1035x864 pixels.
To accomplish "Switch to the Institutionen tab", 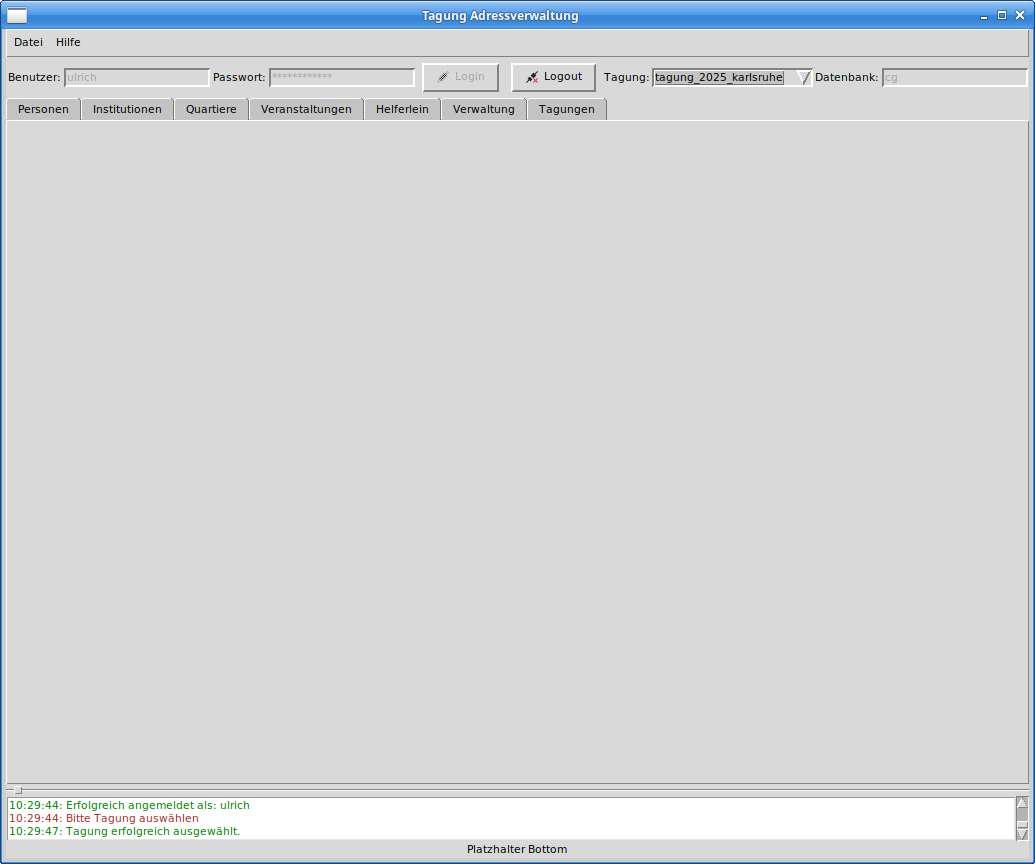I will click(x=127, y=109).
